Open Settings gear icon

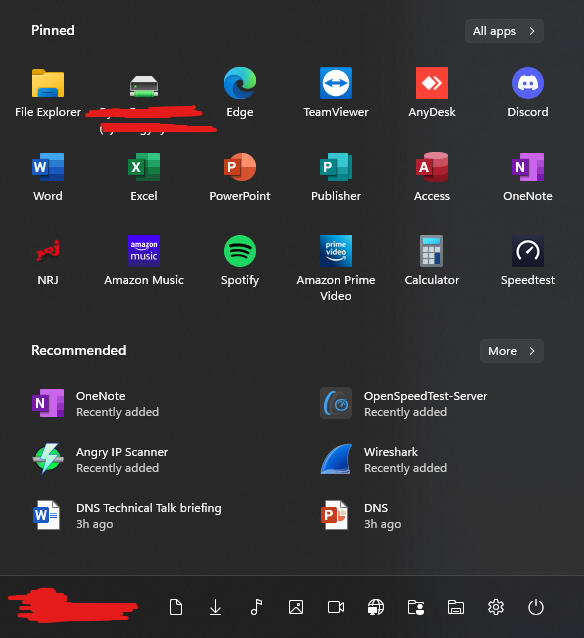(x=496, y=607)
